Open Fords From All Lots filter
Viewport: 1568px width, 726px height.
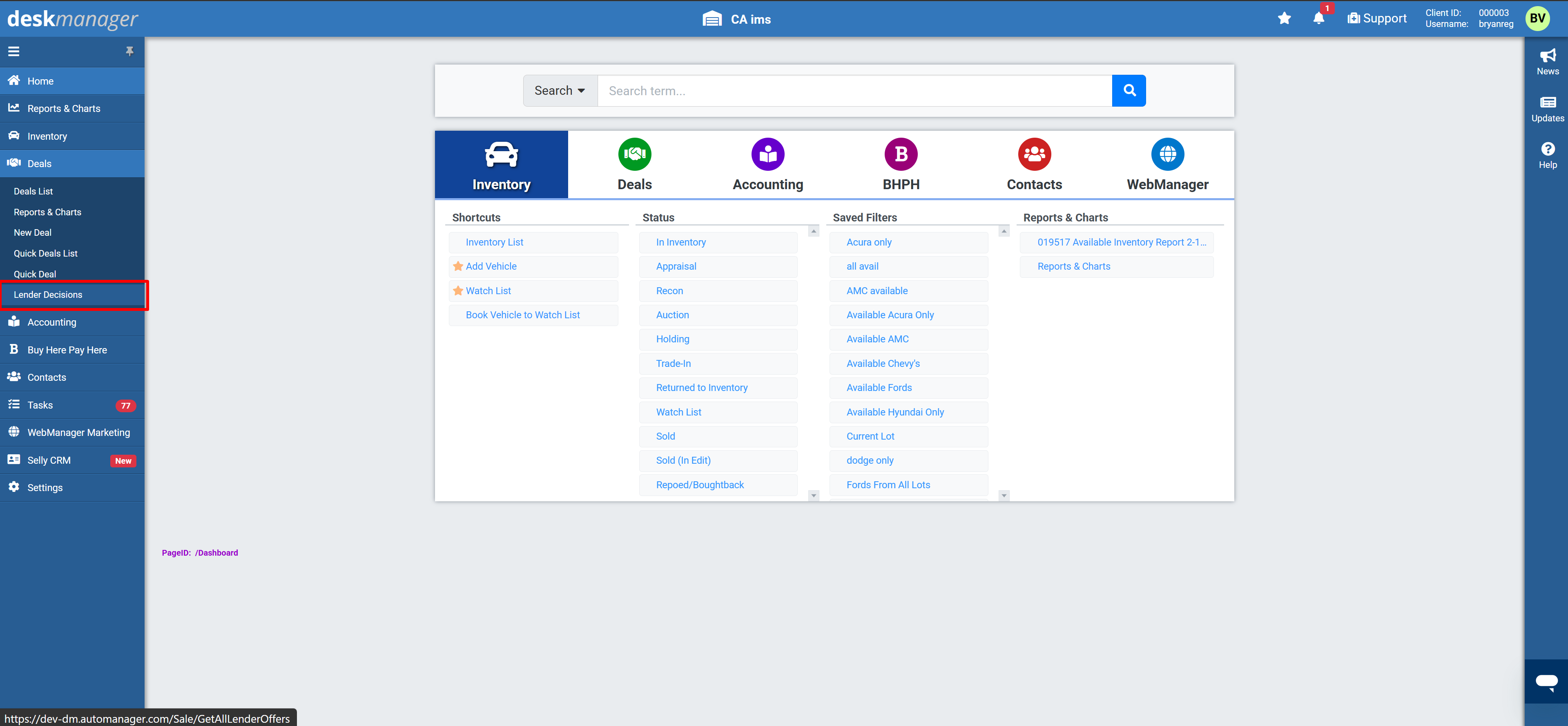click(909, 485)
